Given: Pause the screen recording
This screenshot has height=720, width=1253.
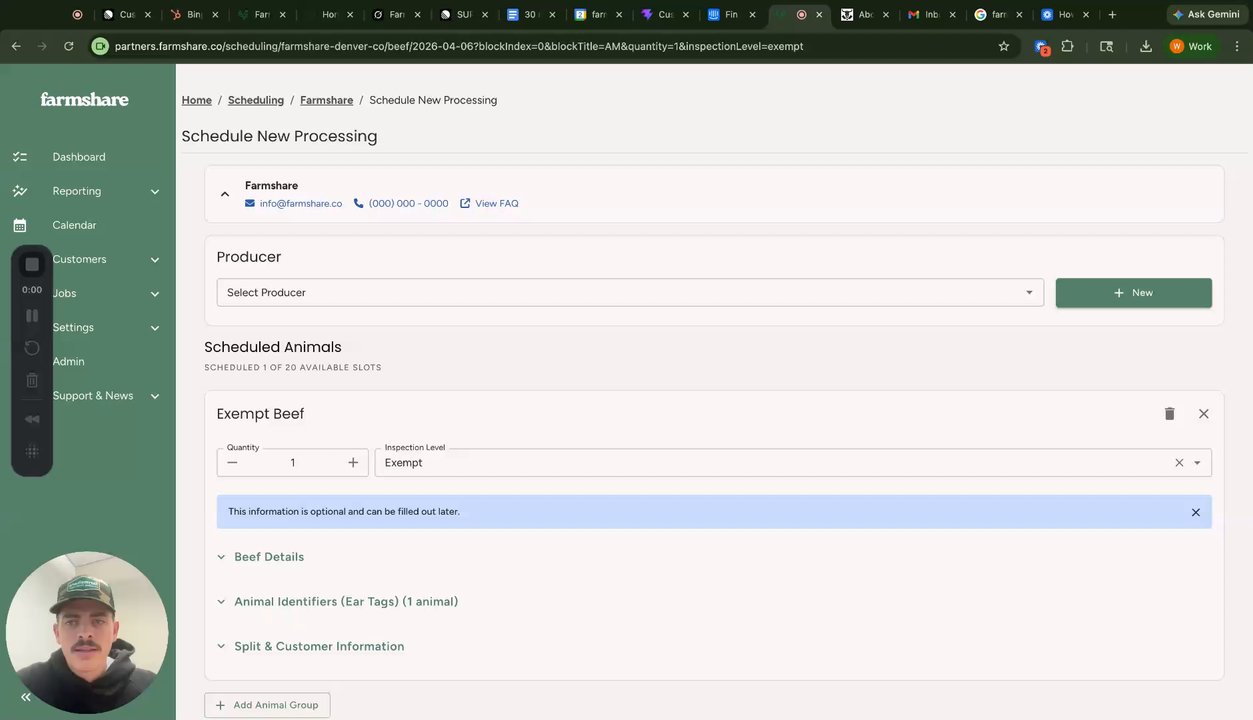Looking at the screenshot, I should click(32, 315).
